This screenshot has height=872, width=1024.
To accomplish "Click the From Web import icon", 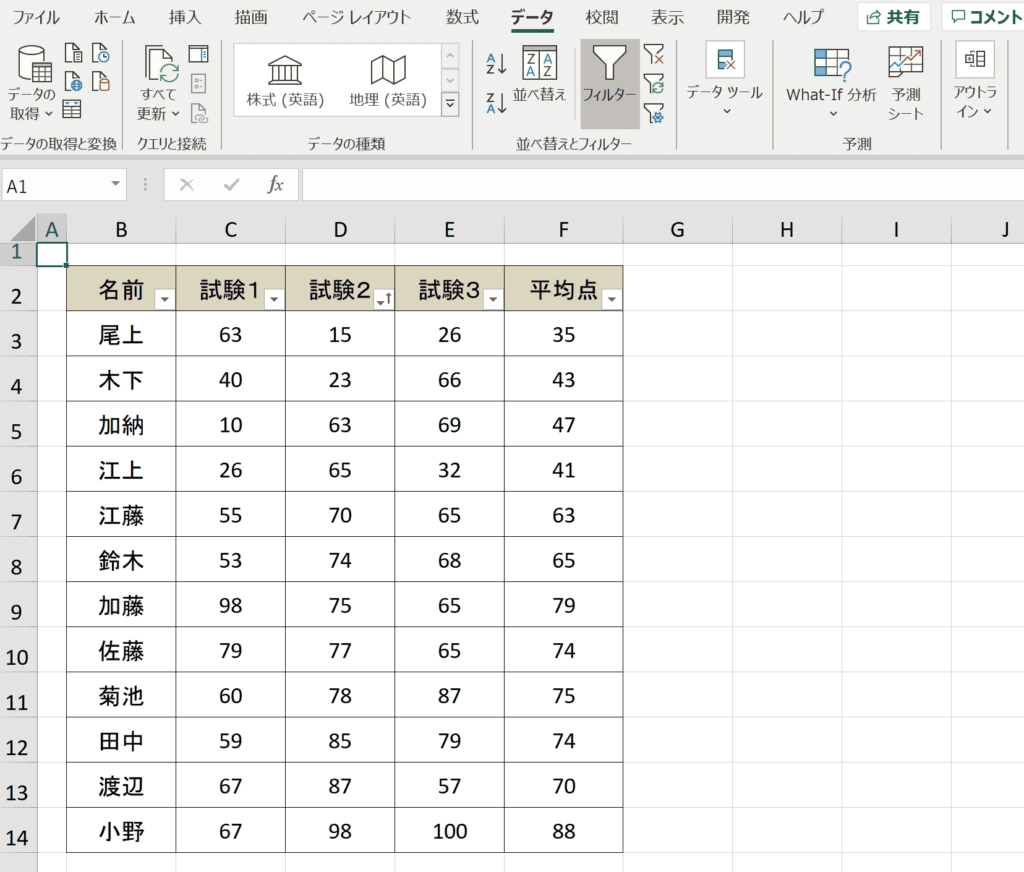I will (73, 82).
